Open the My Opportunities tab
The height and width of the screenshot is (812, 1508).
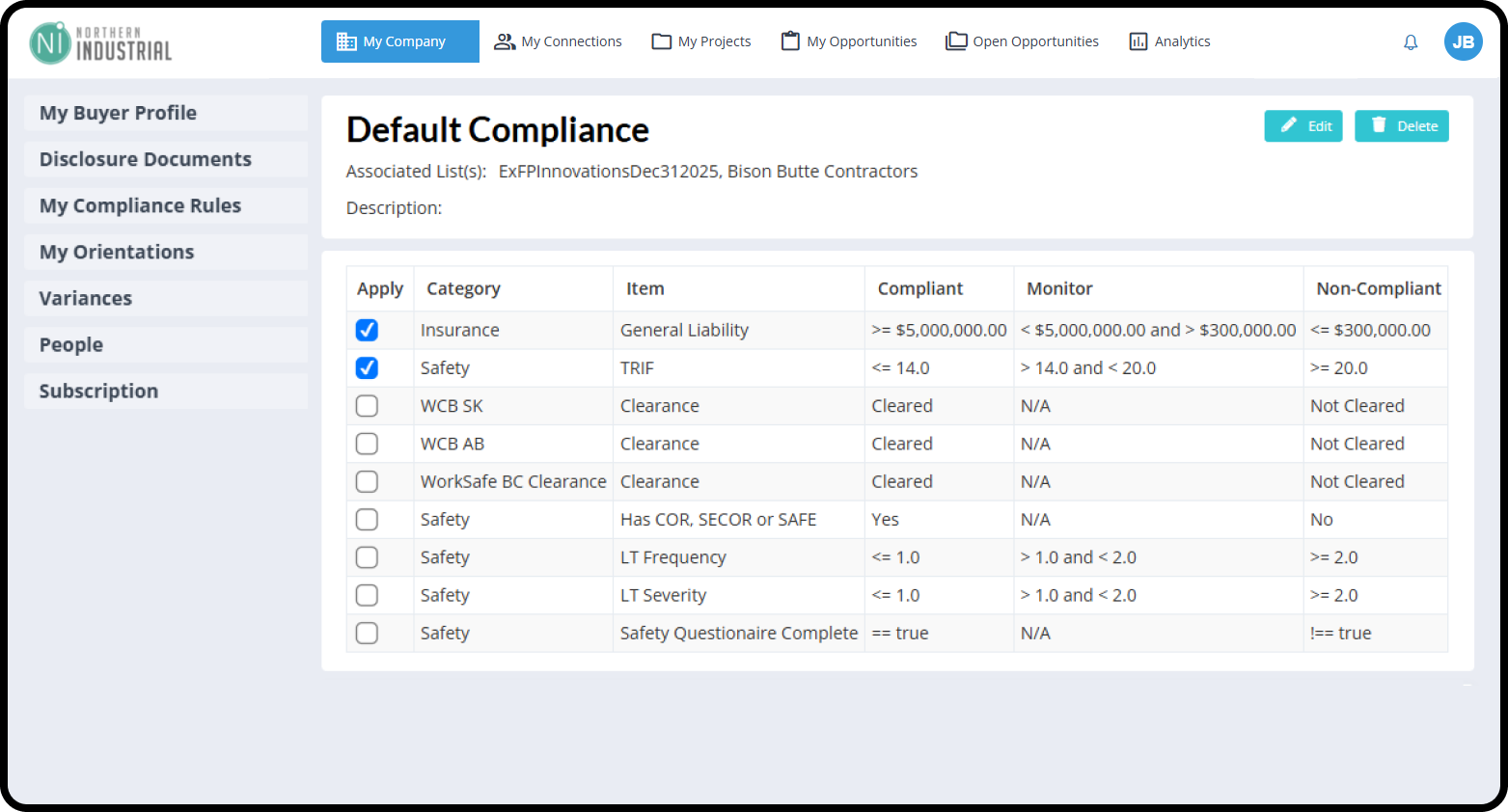(849, 41)
